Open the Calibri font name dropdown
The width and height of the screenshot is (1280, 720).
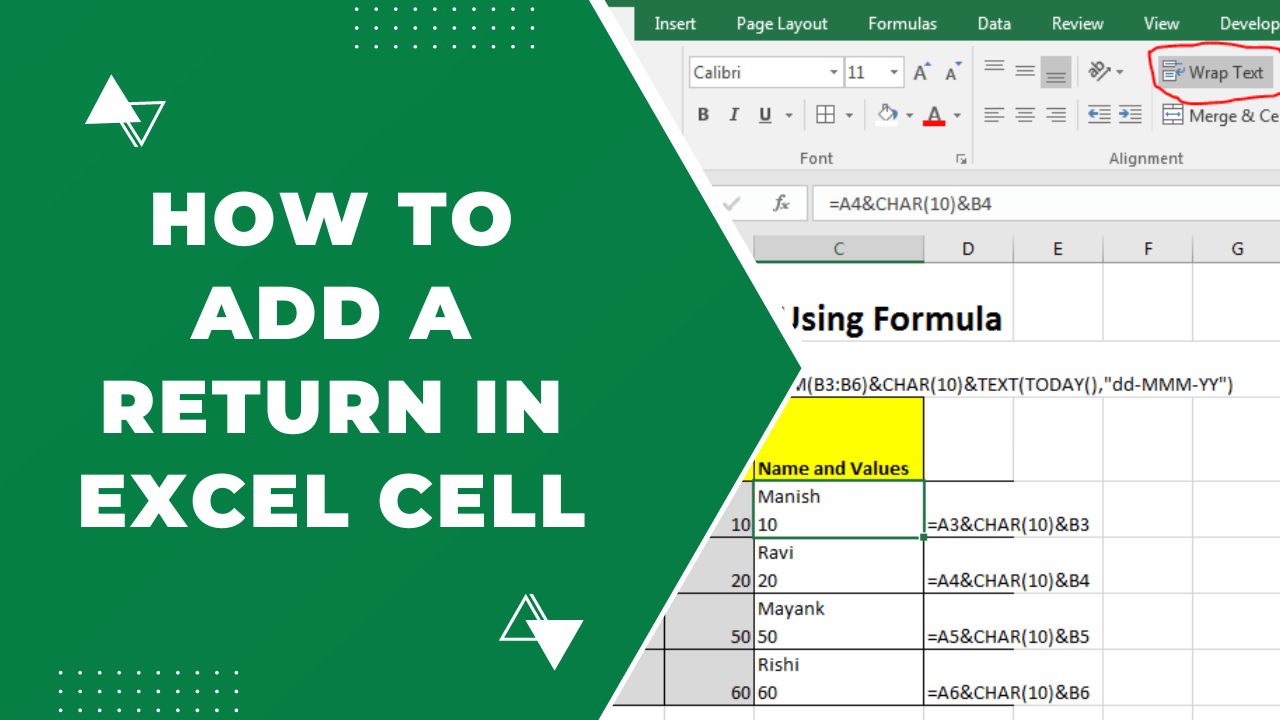pos(834,71)
